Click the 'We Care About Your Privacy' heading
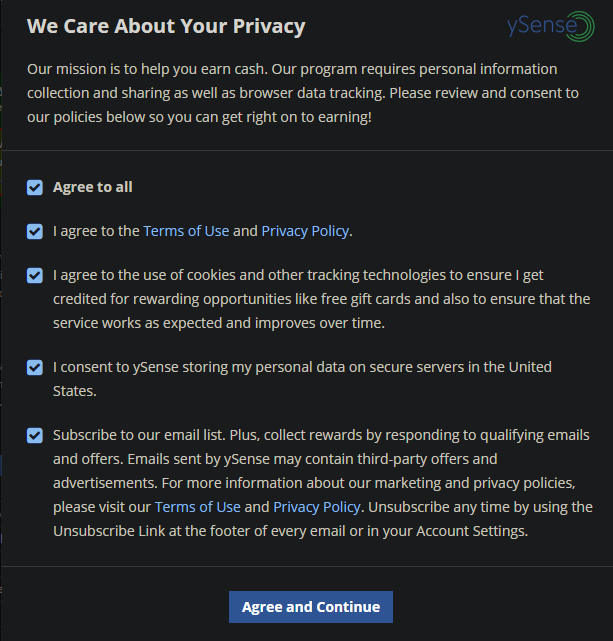The height and width of the screenshot is (641, 613). (166, 26)
